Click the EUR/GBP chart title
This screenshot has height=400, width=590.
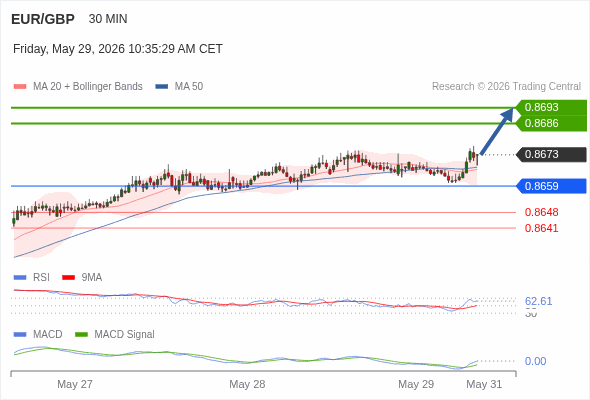pyautogui.click(x=43, y=19)
